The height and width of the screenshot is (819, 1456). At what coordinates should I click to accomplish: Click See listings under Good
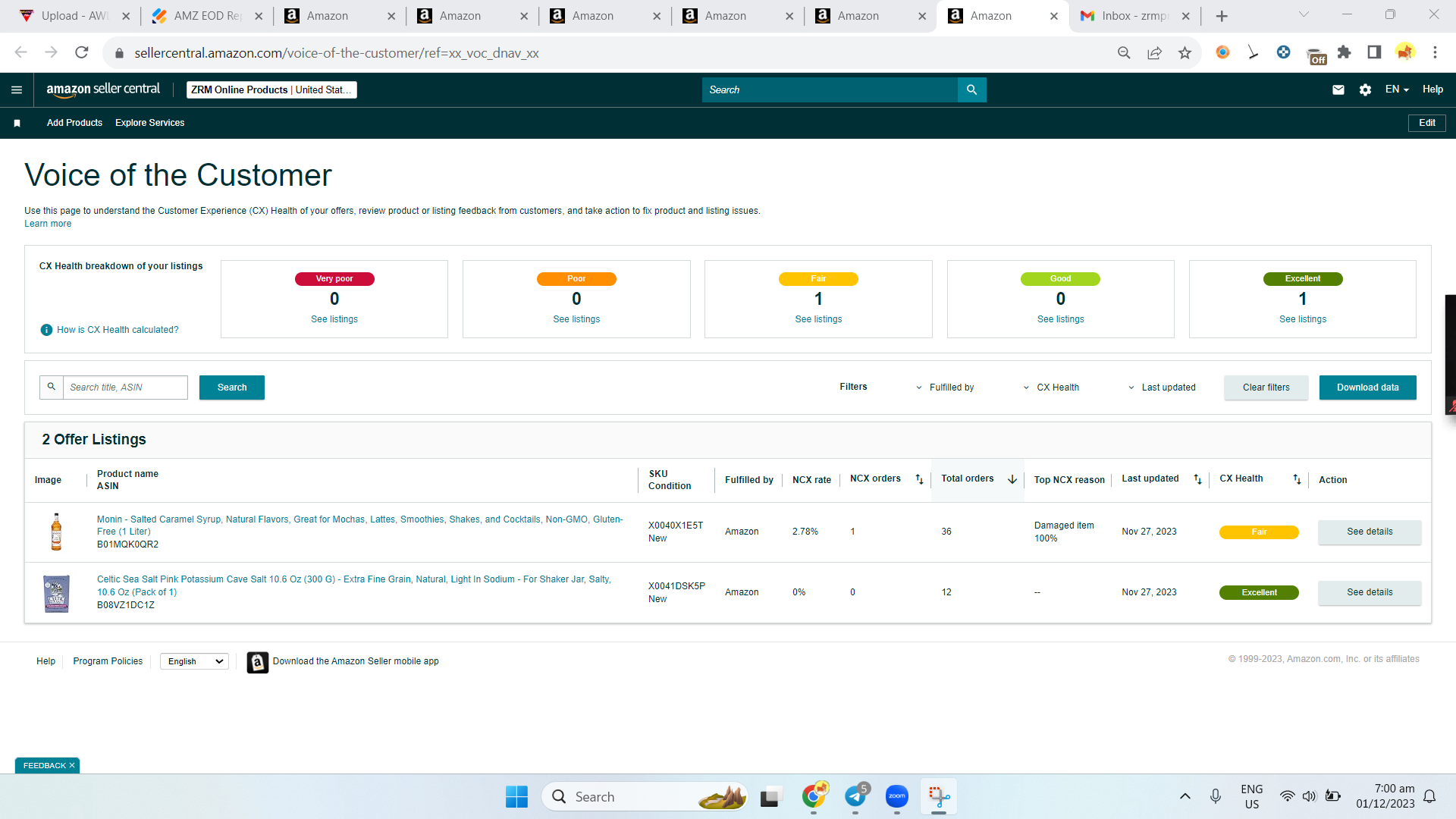1061,319
